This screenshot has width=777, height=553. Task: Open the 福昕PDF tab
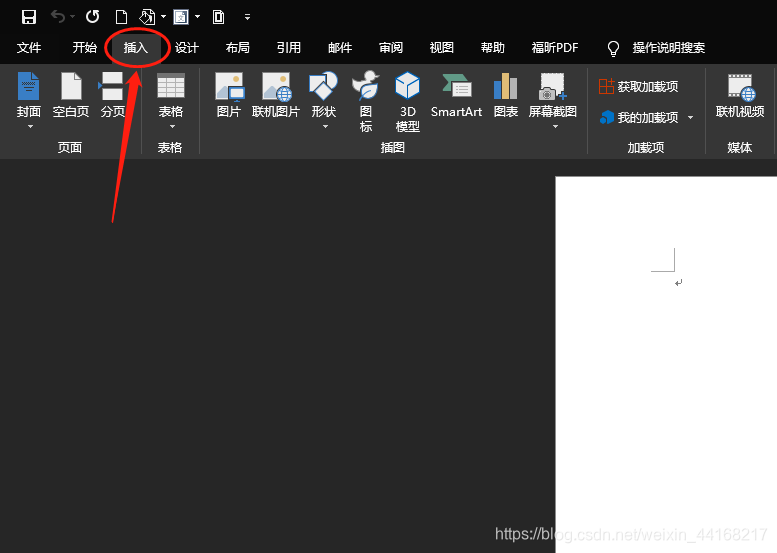coord(555,48)
